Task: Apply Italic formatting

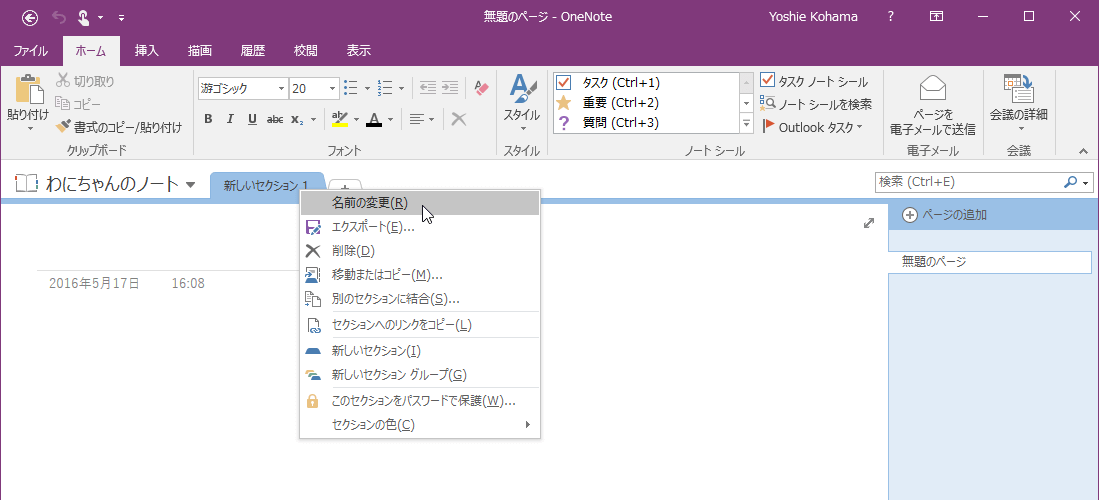Action: [230, 119]
